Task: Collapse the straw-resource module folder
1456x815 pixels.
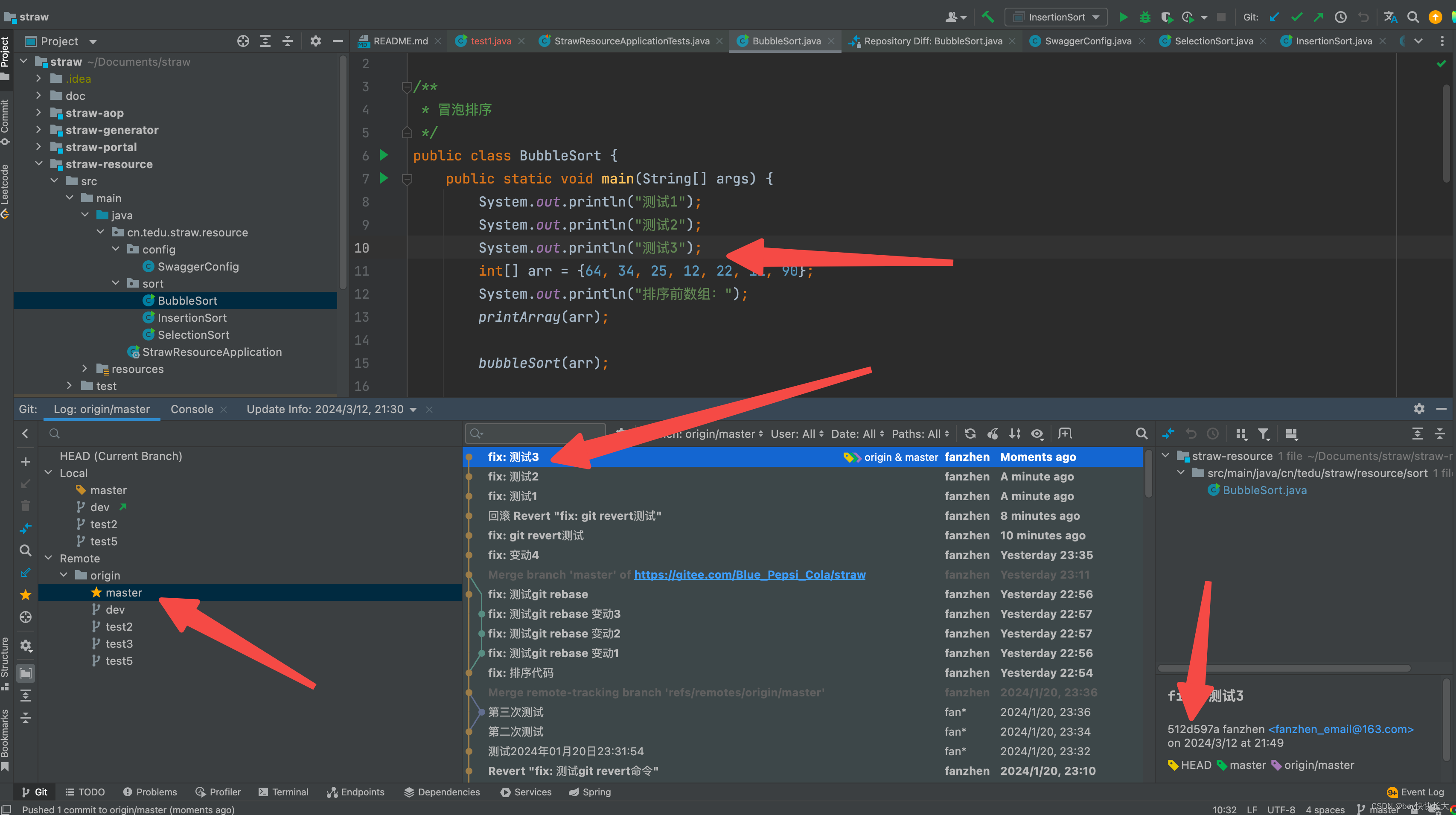Action: point(38,164)
